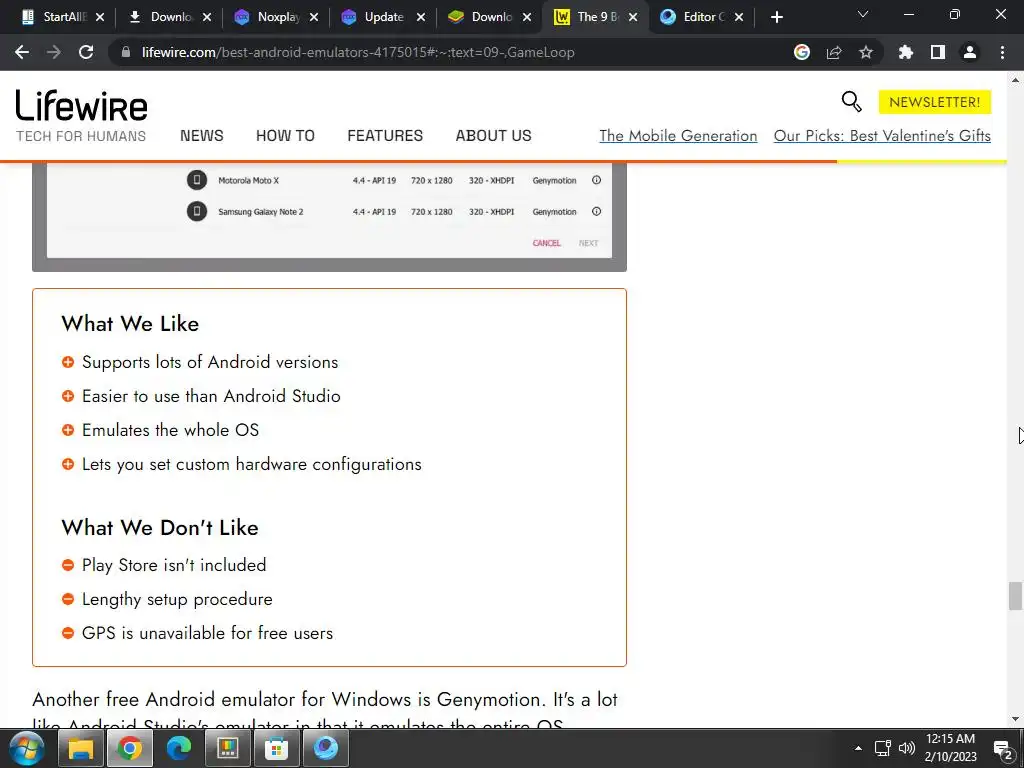Open the Chrome three-dot menu
The width and height of the screenshot is (1024, 768).
(1002, 52)
